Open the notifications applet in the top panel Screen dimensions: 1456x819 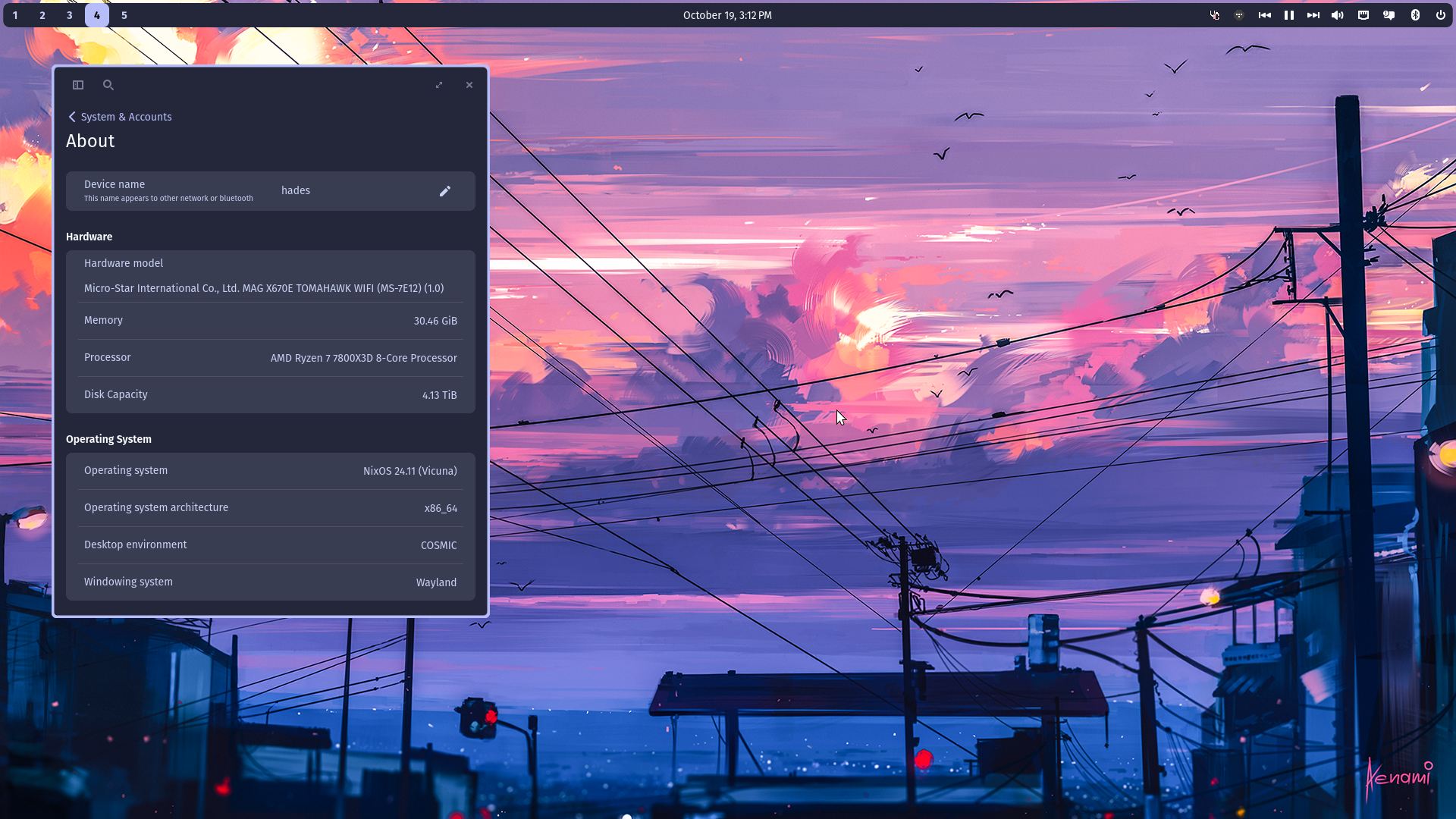[x=1389, y=15]
